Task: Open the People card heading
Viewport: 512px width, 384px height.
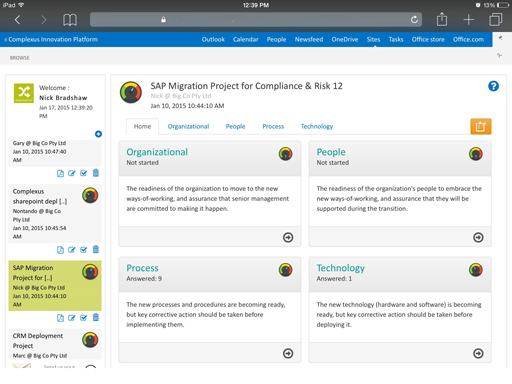Action: click(331, 152)
